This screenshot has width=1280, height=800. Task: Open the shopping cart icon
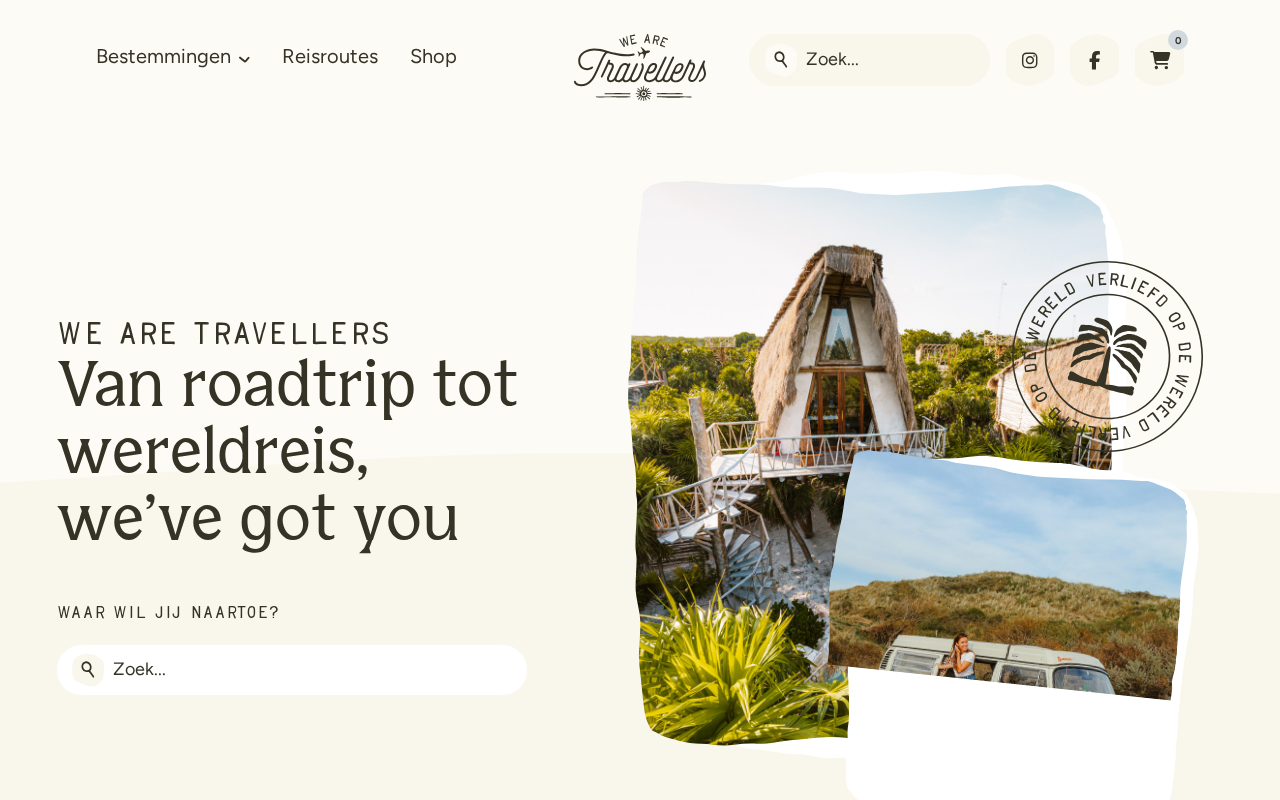pos(1159,60)
